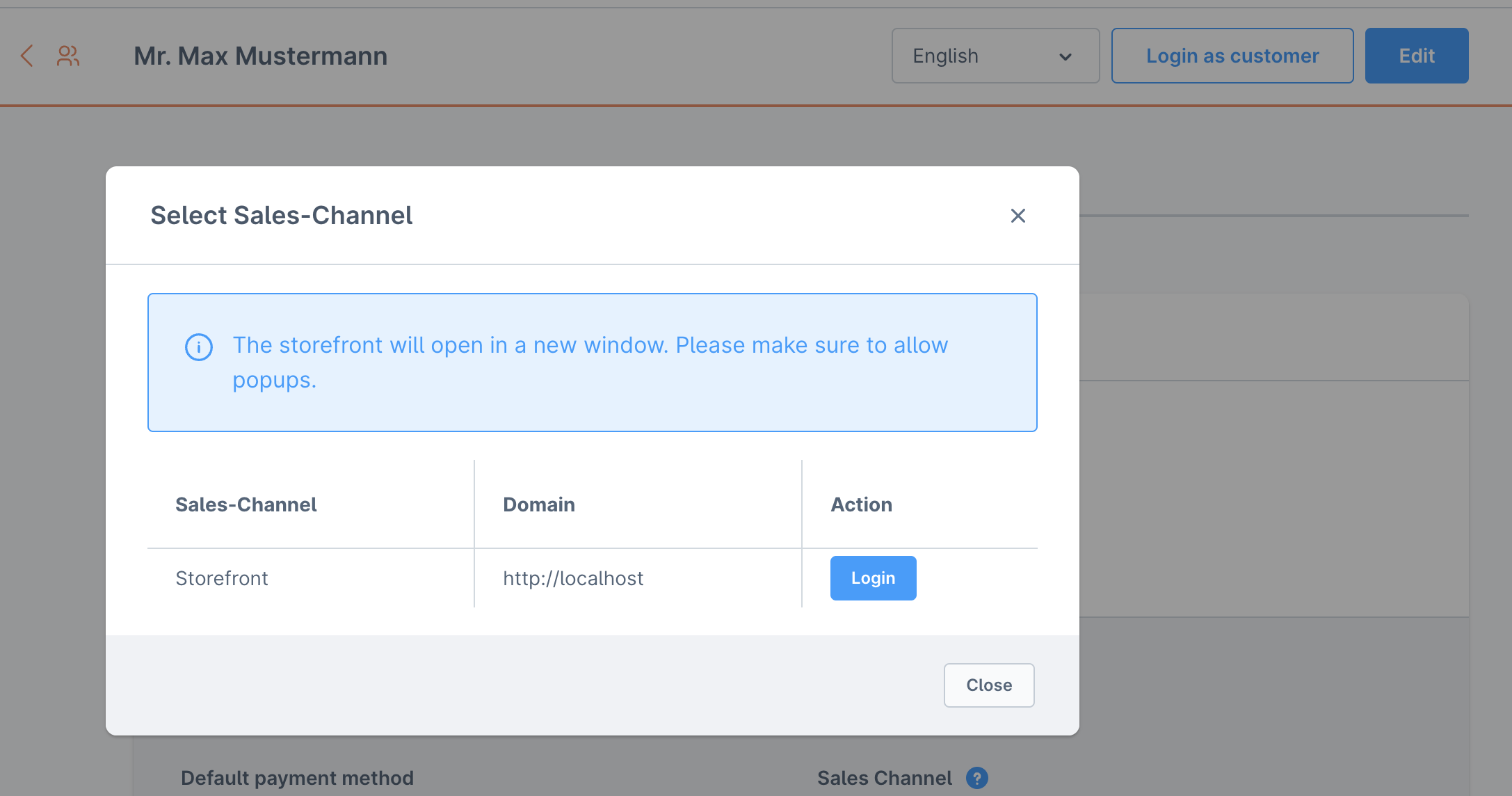Click the Default payment method label
The width and height of the screenshot is (1512, 796).
click(x=297, y=778)
